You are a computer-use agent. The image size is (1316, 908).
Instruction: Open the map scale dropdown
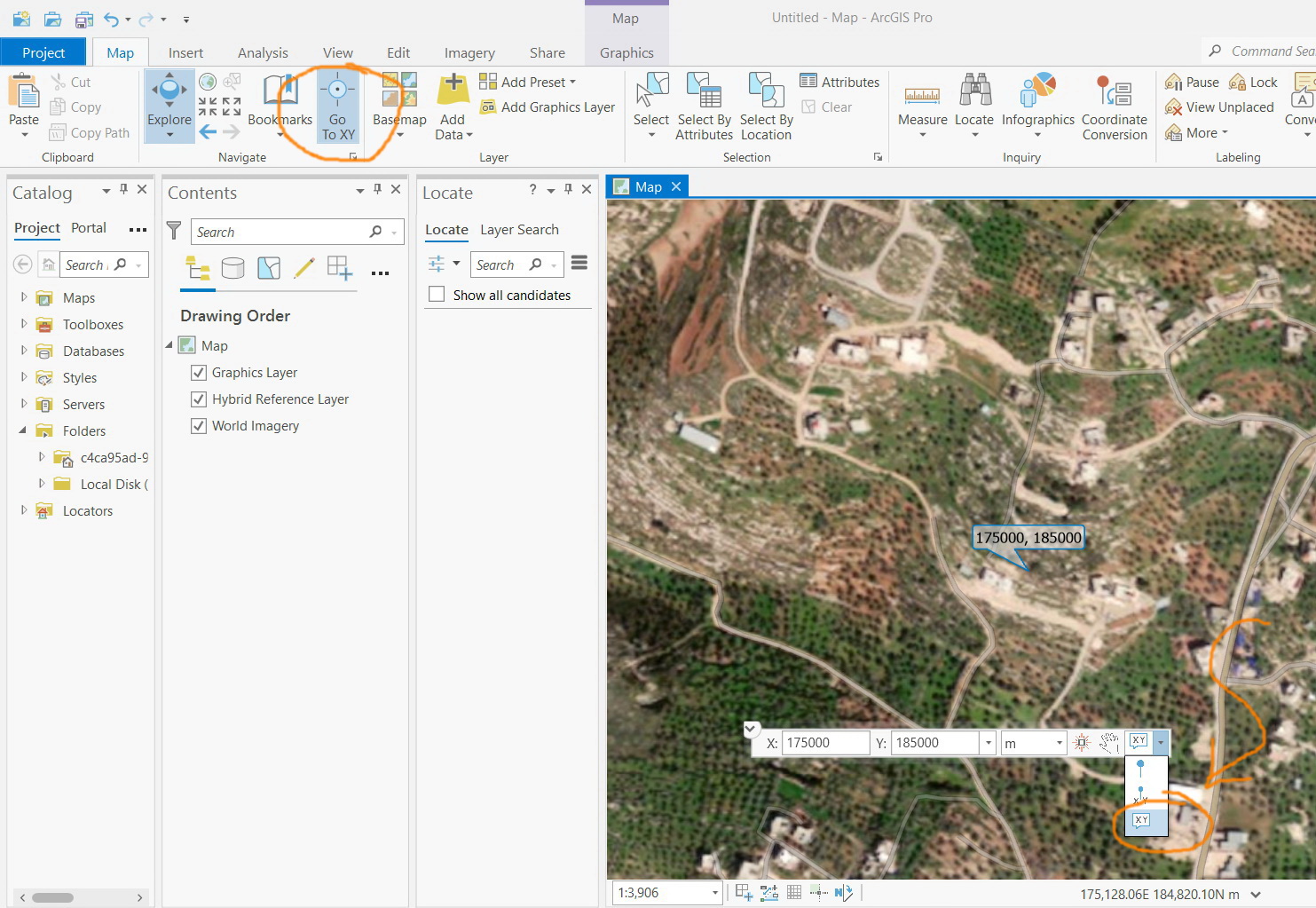point(713,893)
